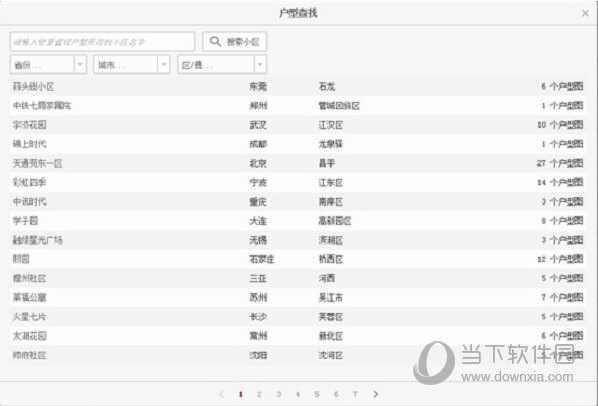Click the 石家庄 city cell
The height and width of the screenshot is (406, 598).
(x=262, y=259)
